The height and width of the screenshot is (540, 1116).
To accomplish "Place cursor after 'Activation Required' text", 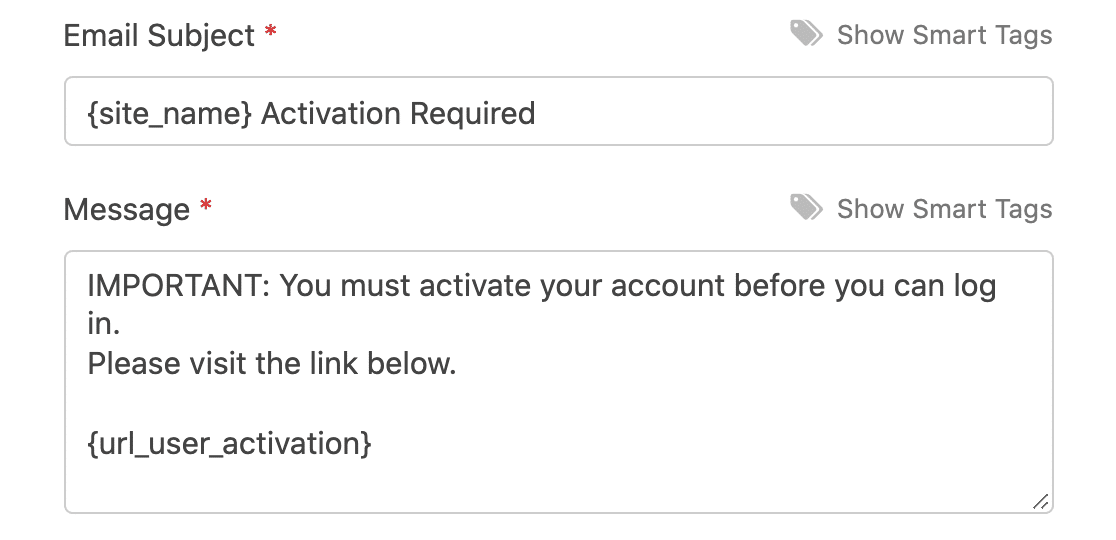I will [537, 114].
